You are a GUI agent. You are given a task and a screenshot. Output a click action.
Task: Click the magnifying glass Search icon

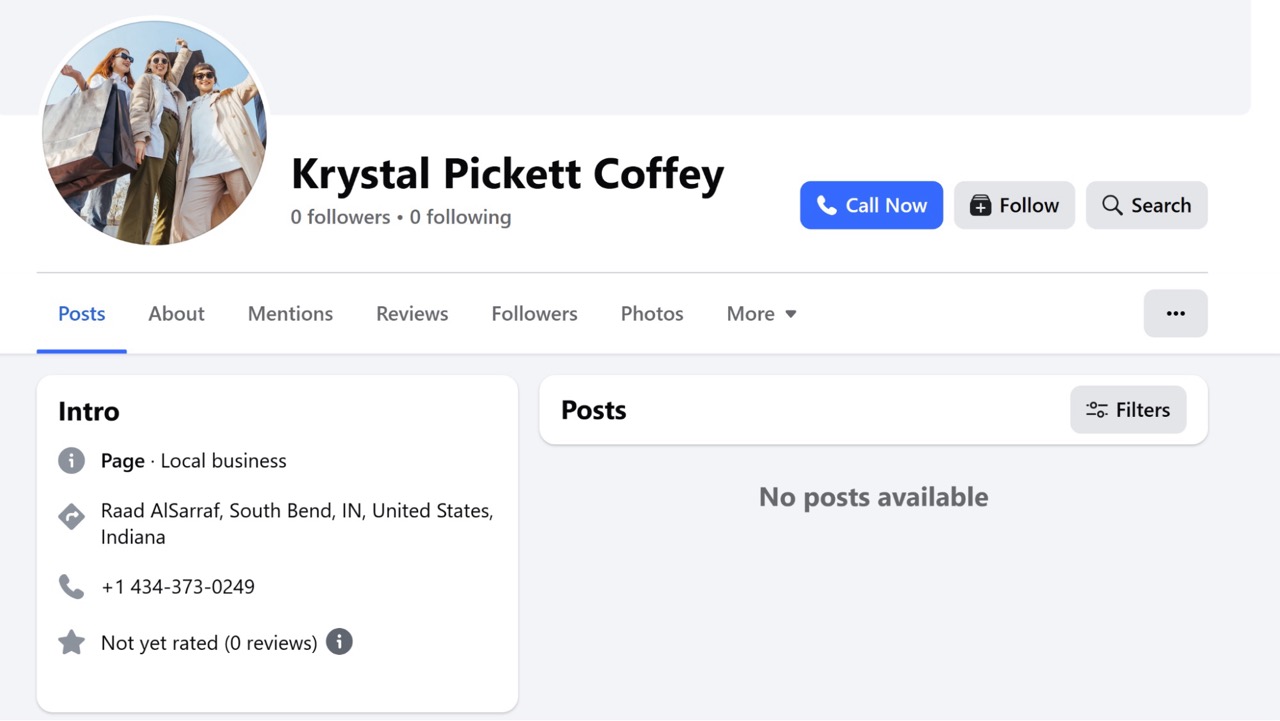[1112, 205]
